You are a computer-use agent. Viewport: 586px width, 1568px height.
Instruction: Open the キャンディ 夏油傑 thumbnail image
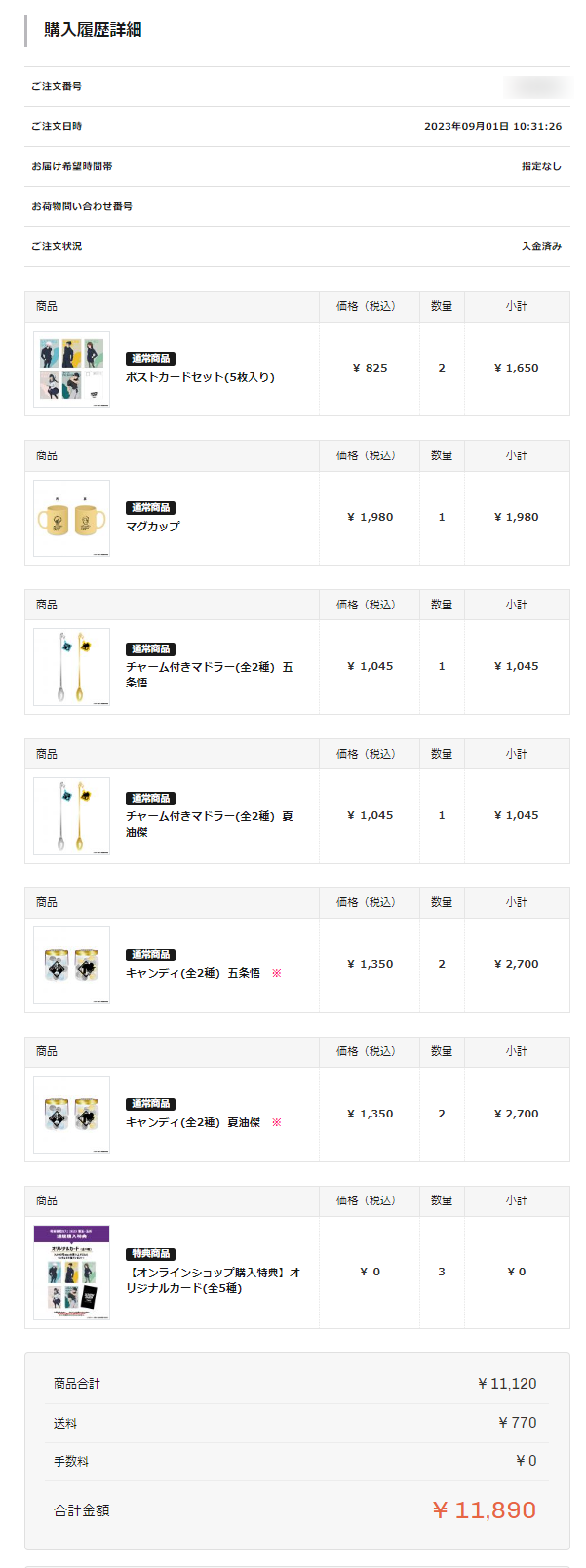(x=71, y=1115)
